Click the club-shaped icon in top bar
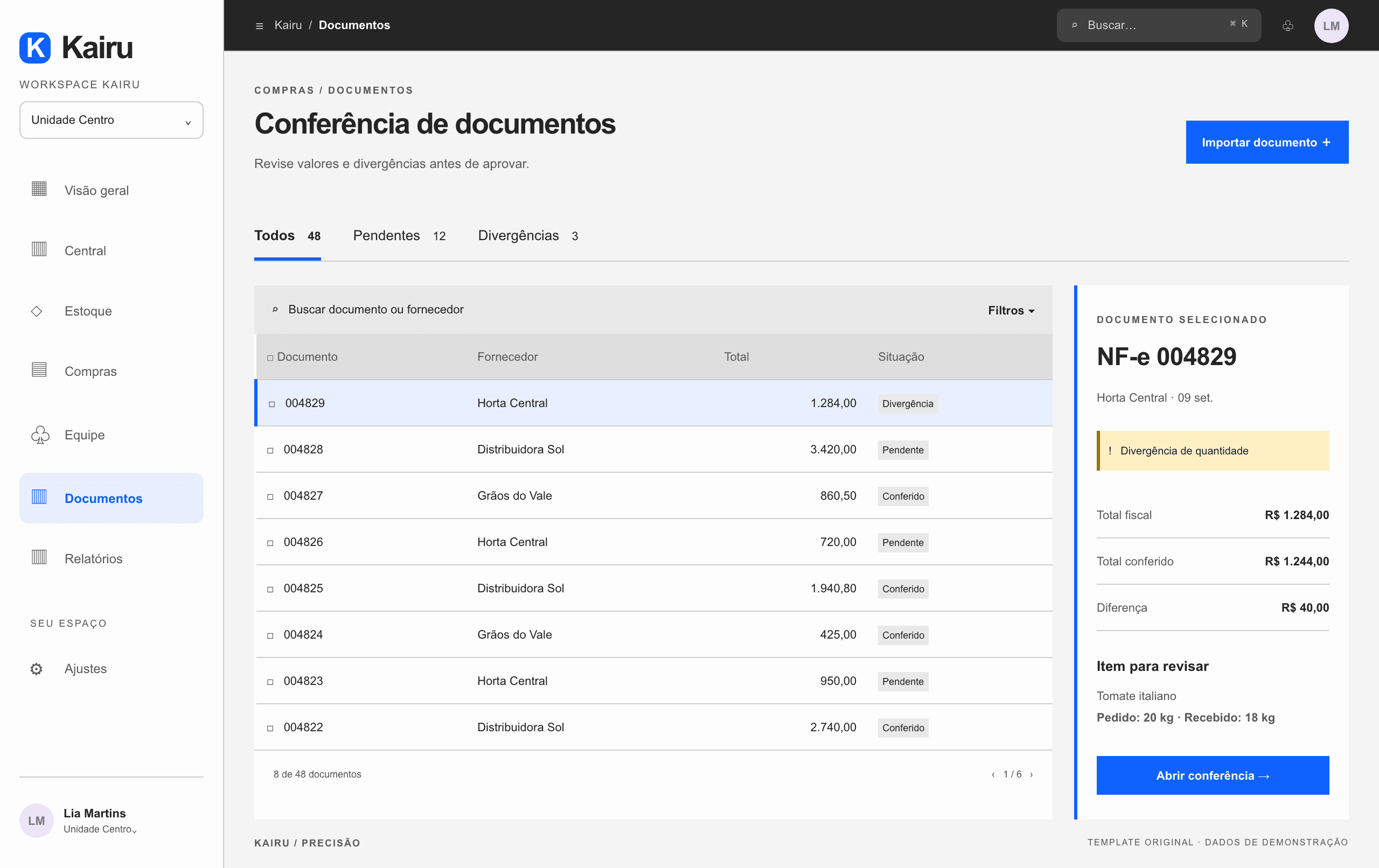The width and height of the screenshot is (1379, 868). (x=1288, y=26)
